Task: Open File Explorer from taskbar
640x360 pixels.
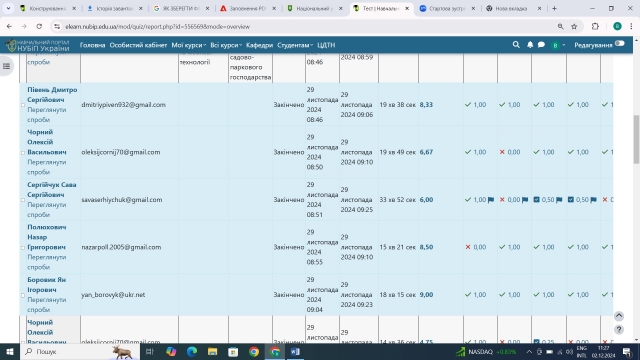Action: pos(213,351)
